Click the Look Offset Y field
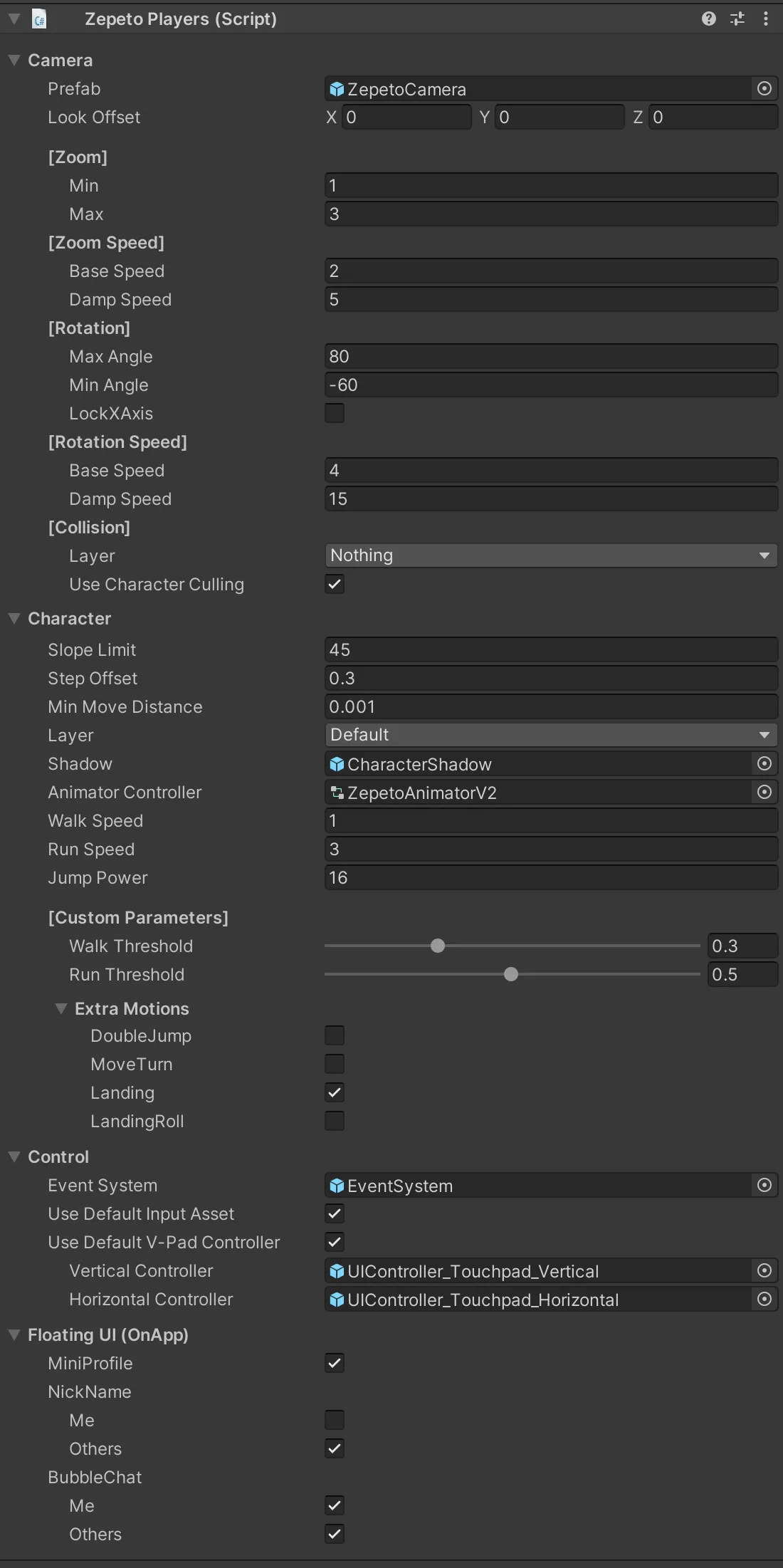This screenshot has width=783, height=1568. tap(559, 117)
